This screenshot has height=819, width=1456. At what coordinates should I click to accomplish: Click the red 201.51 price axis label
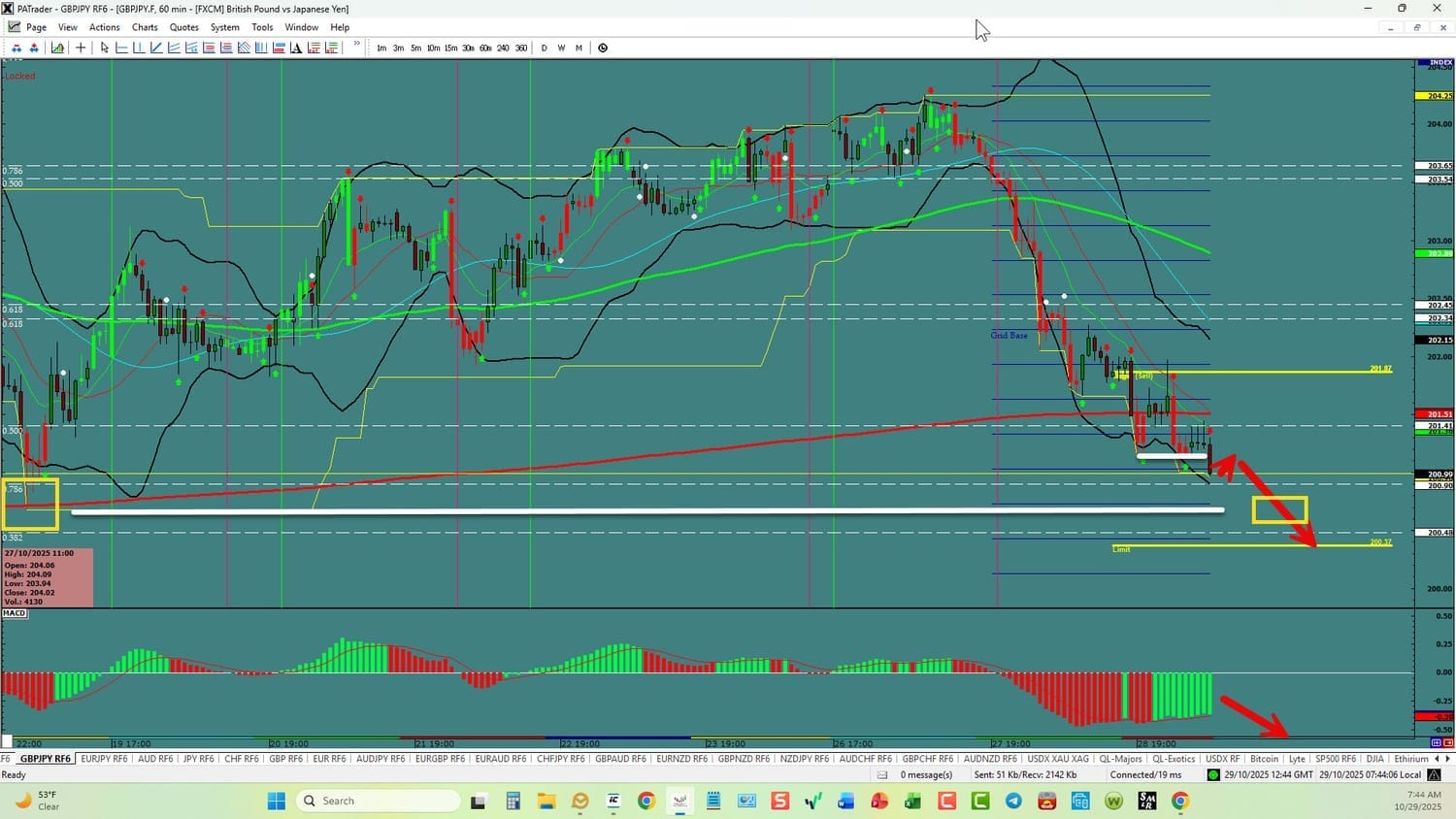click(x=1435, y=414)
